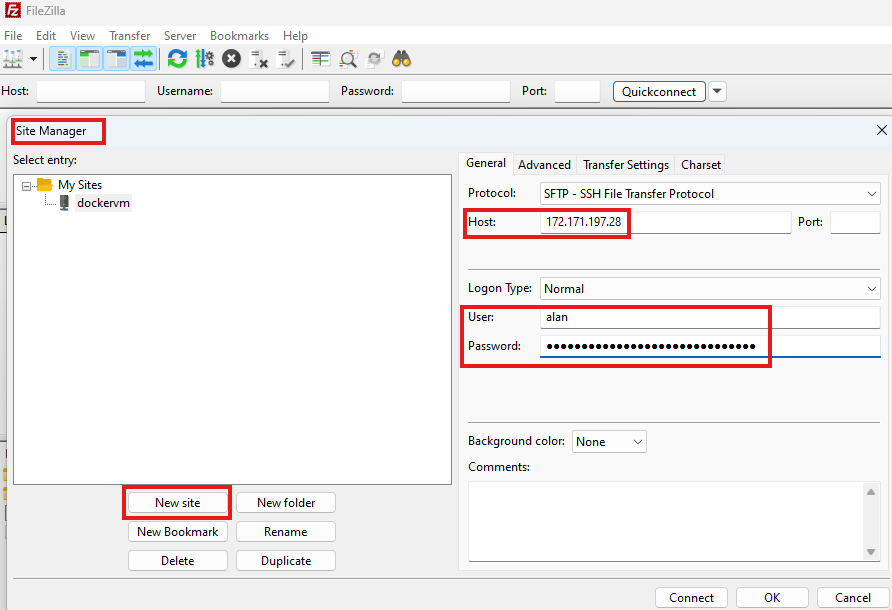Click the Cancel current operation icon
Screen dimensions: 892x610
pos(231,59)
